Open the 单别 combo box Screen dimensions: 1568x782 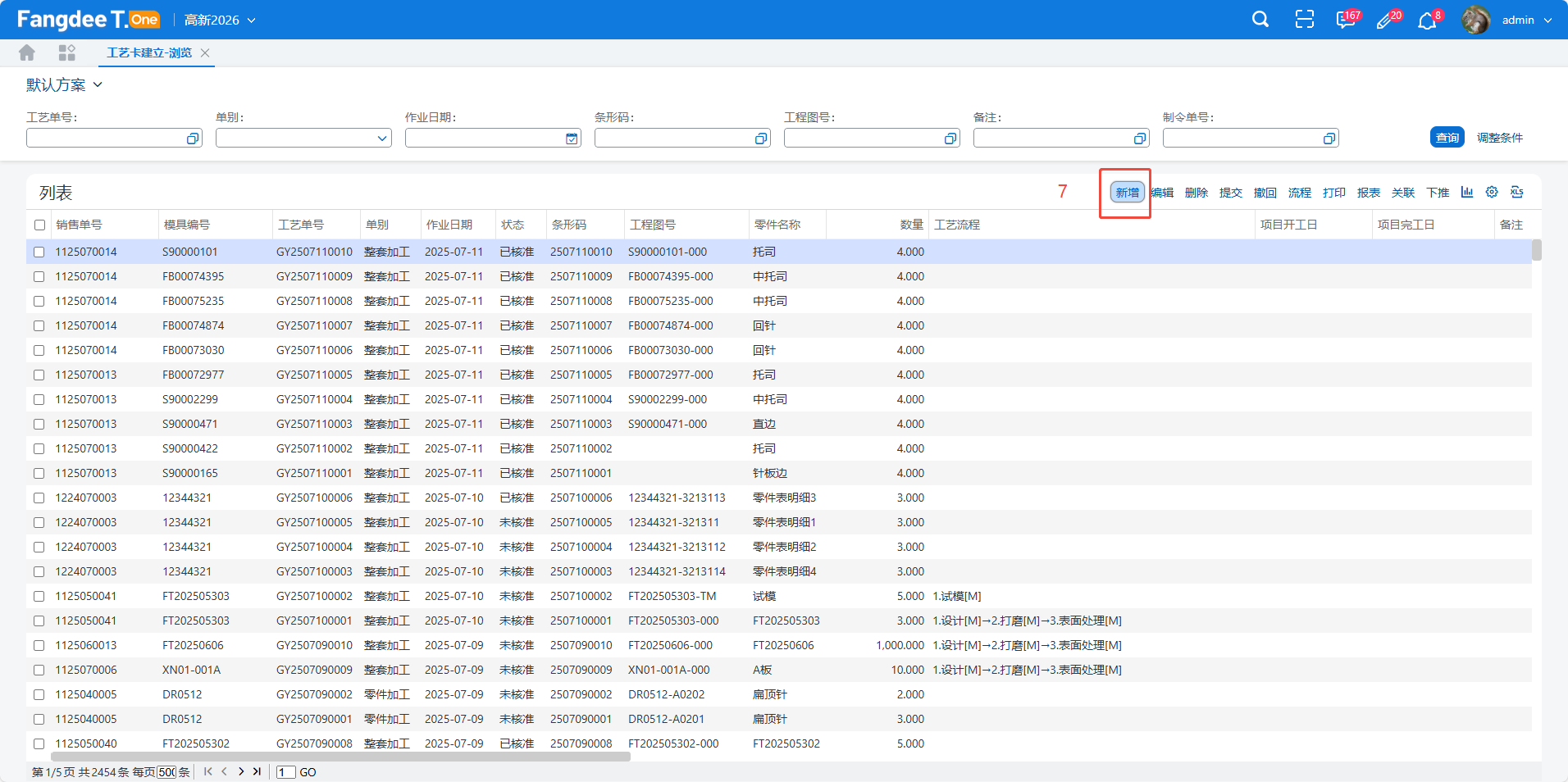coord(303,139)
